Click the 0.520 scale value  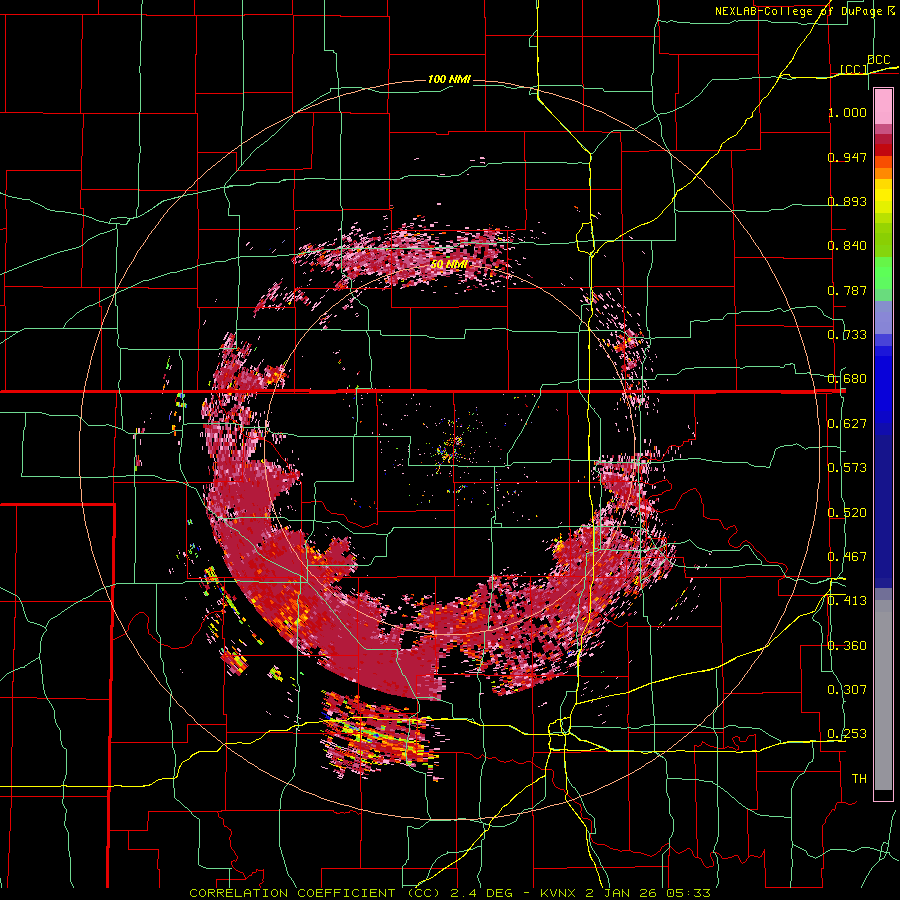click(847, 513)
